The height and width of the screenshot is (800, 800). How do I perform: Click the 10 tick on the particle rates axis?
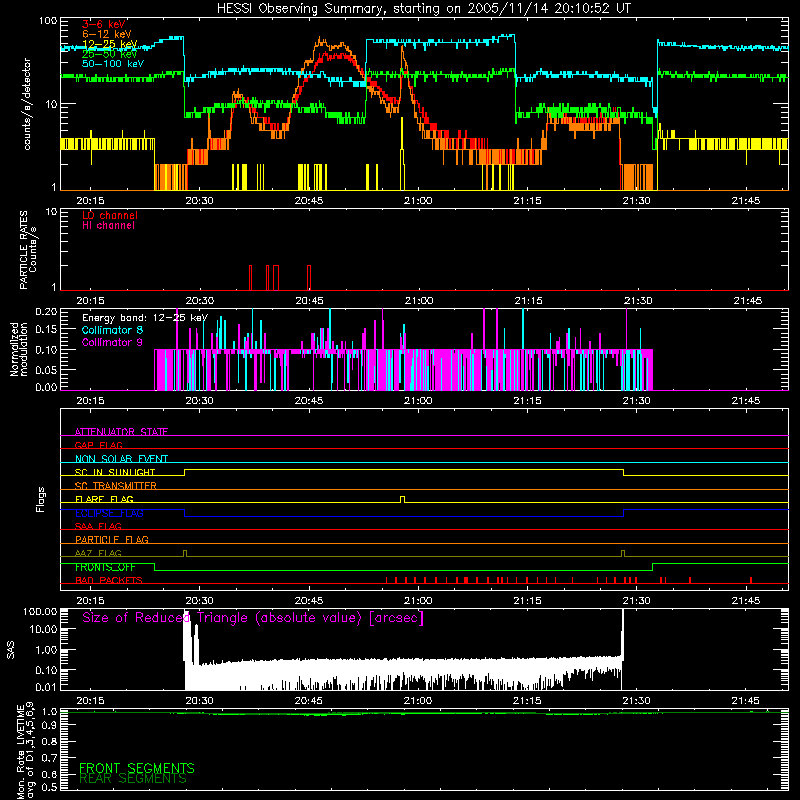pyautogui.click(x=51, y=211)
